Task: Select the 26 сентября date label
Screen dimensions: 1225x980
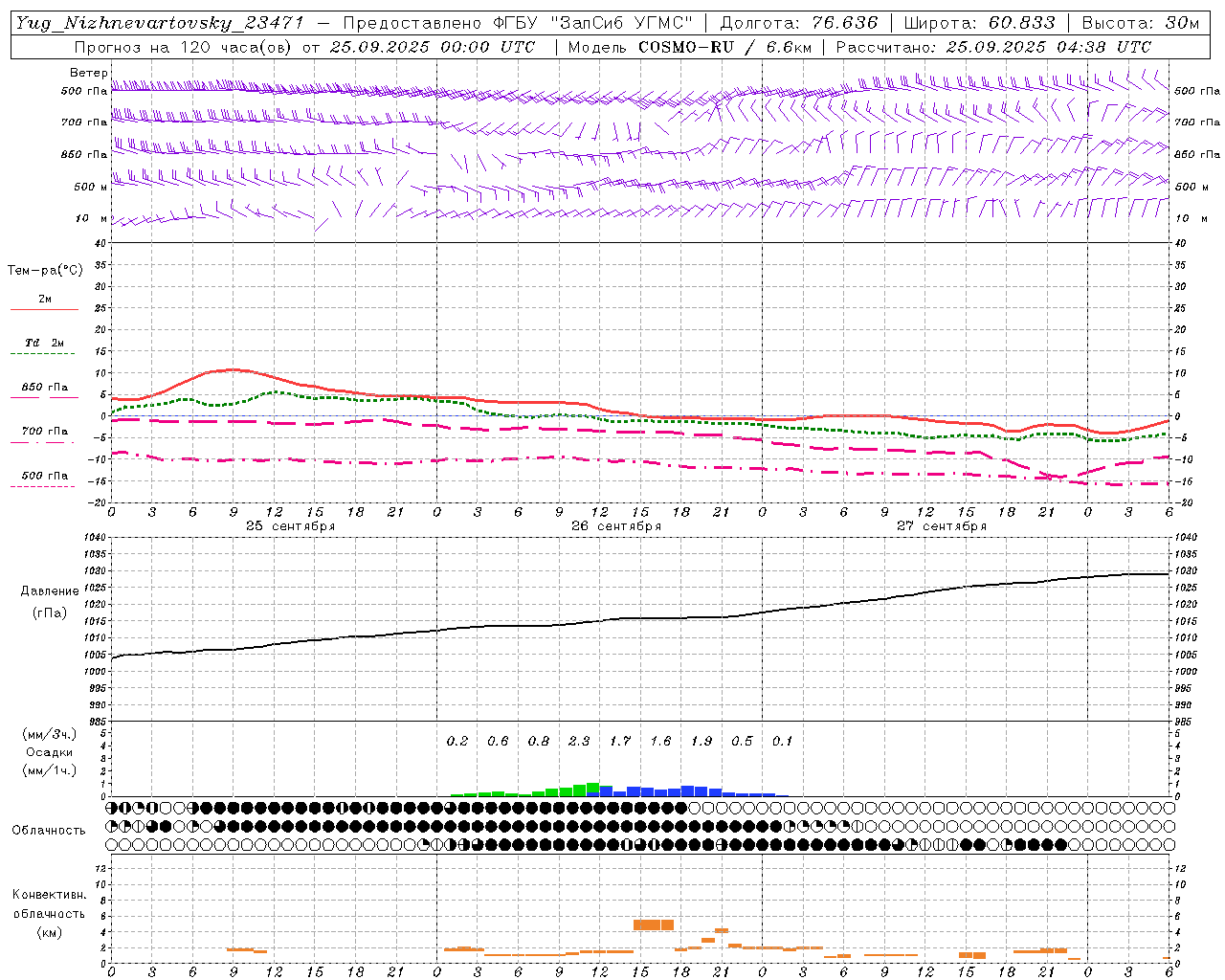Action: [615, 526]
